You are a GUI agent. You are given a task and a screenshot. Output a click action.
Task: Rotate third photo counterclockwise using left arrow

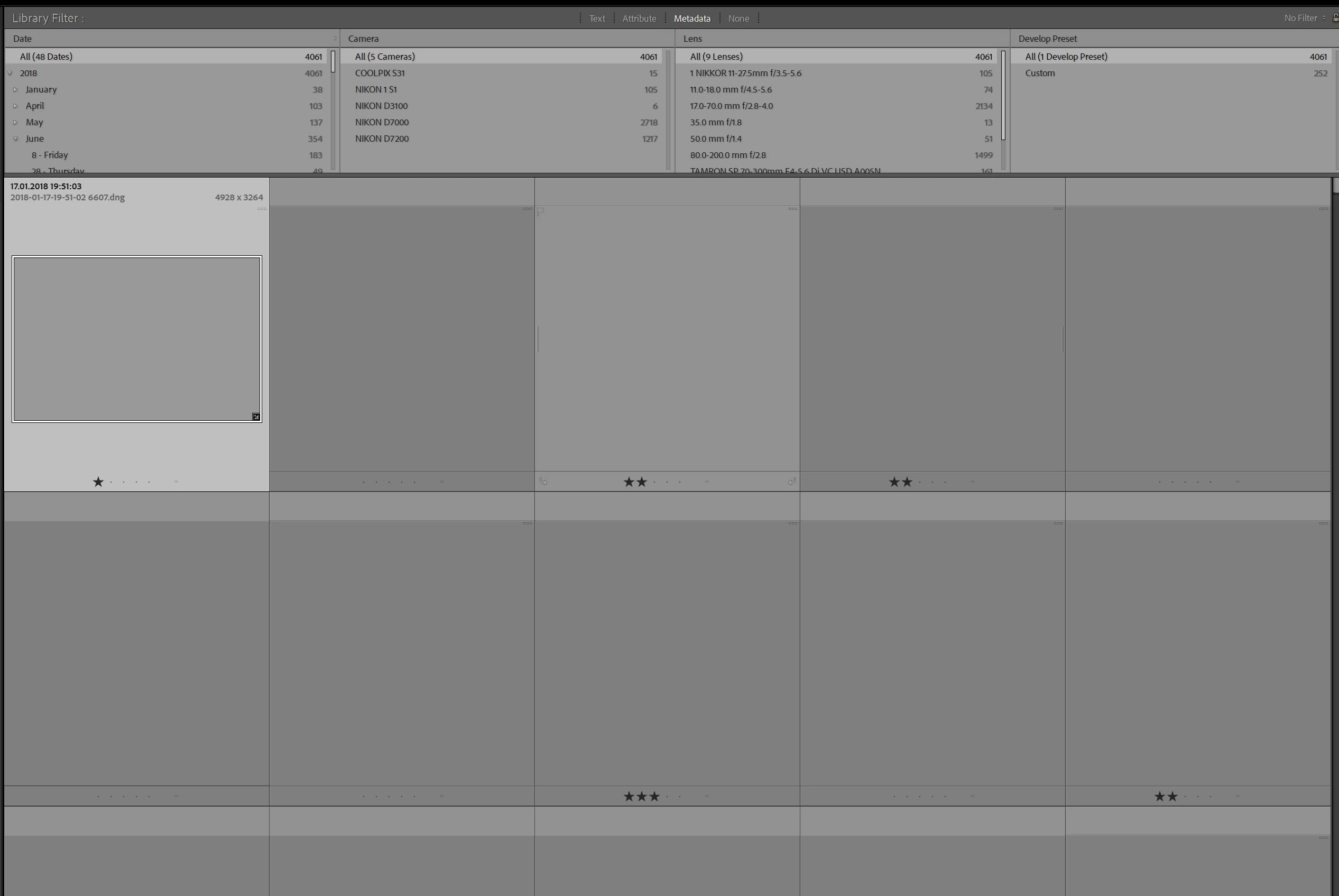click(543, 482)
